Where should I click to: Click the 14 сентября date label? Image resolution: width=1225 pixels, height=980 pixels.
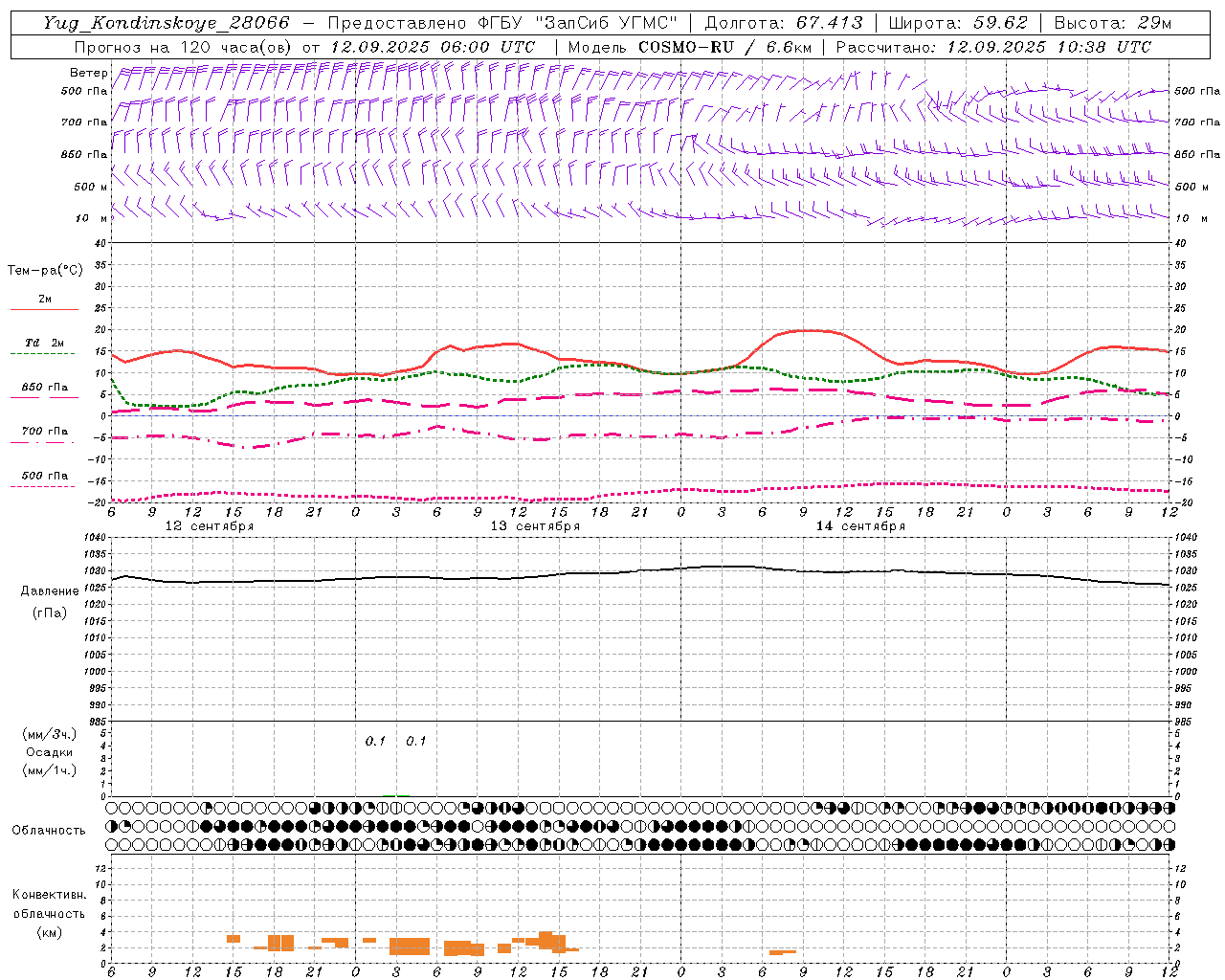860,526
